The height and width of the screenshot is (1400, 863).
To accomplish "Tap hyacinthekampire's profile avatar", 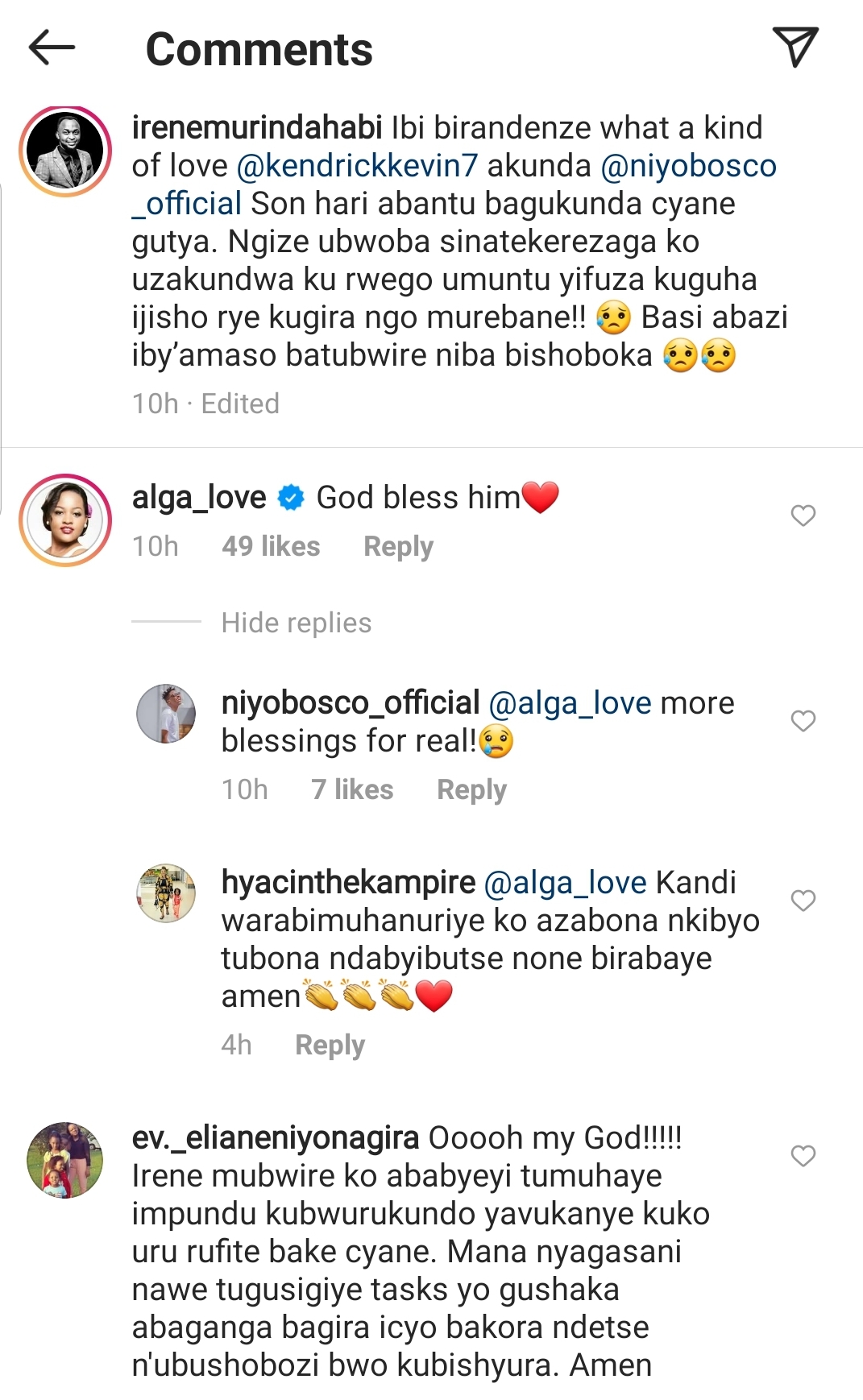I will coord(166,893).
